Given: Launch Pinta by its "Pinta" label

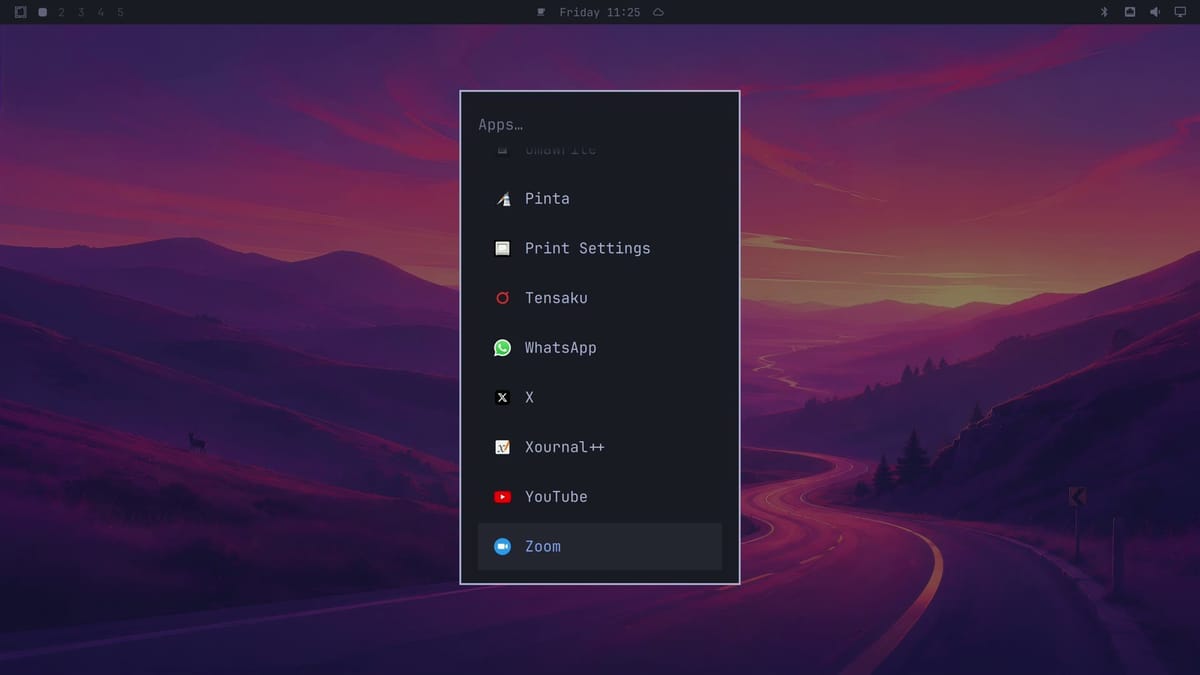Looking at the screenshot, I should pyautogui.click(x=547, y=199).
